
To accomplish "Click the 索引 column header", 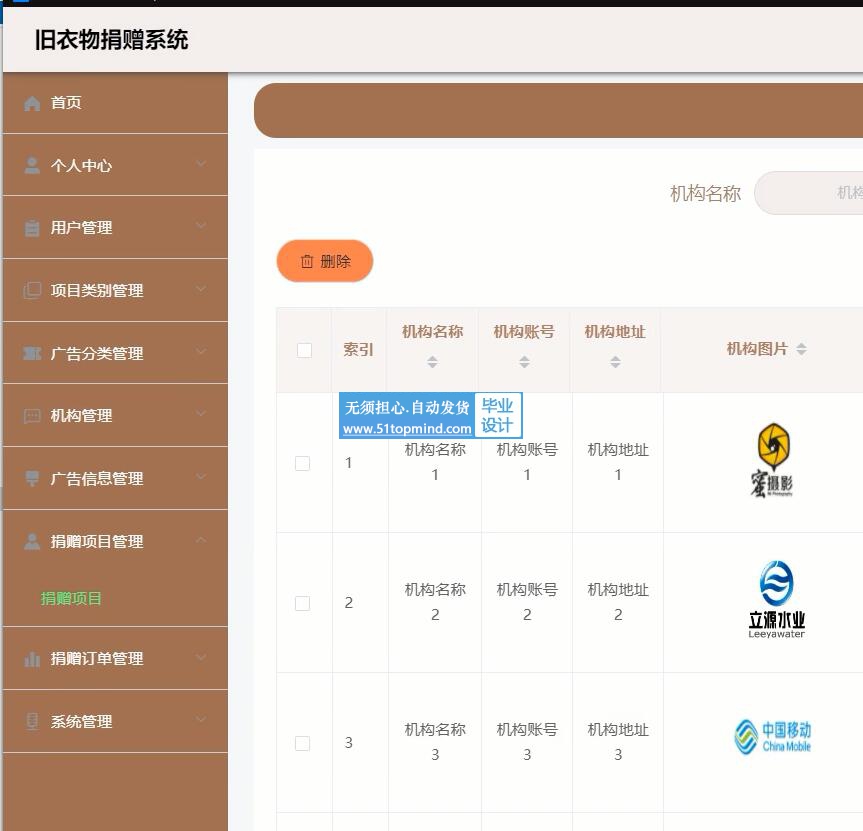I will [x=358, y=349].
